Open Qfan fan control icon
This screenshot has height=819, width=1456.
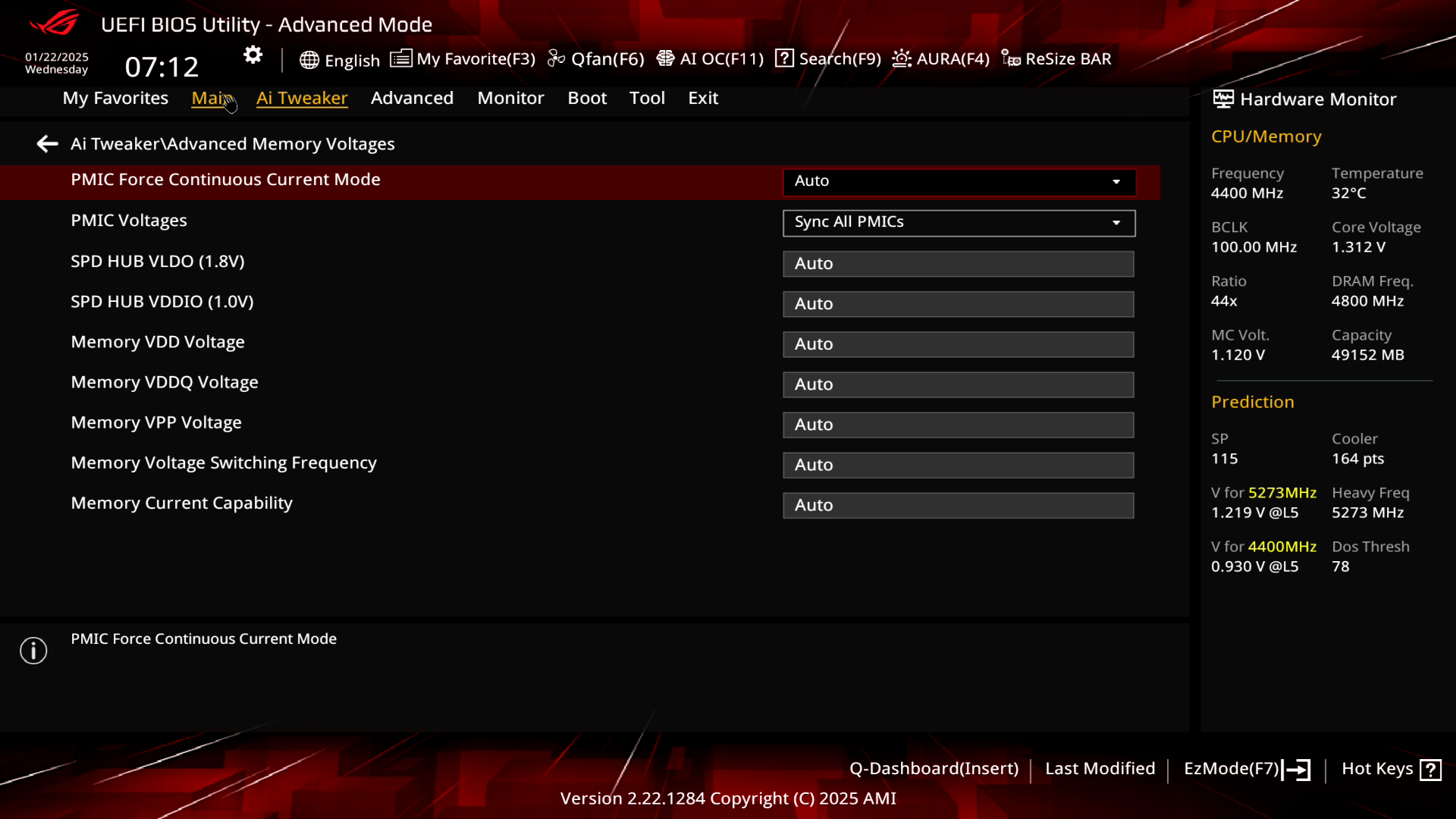point(557,58)
